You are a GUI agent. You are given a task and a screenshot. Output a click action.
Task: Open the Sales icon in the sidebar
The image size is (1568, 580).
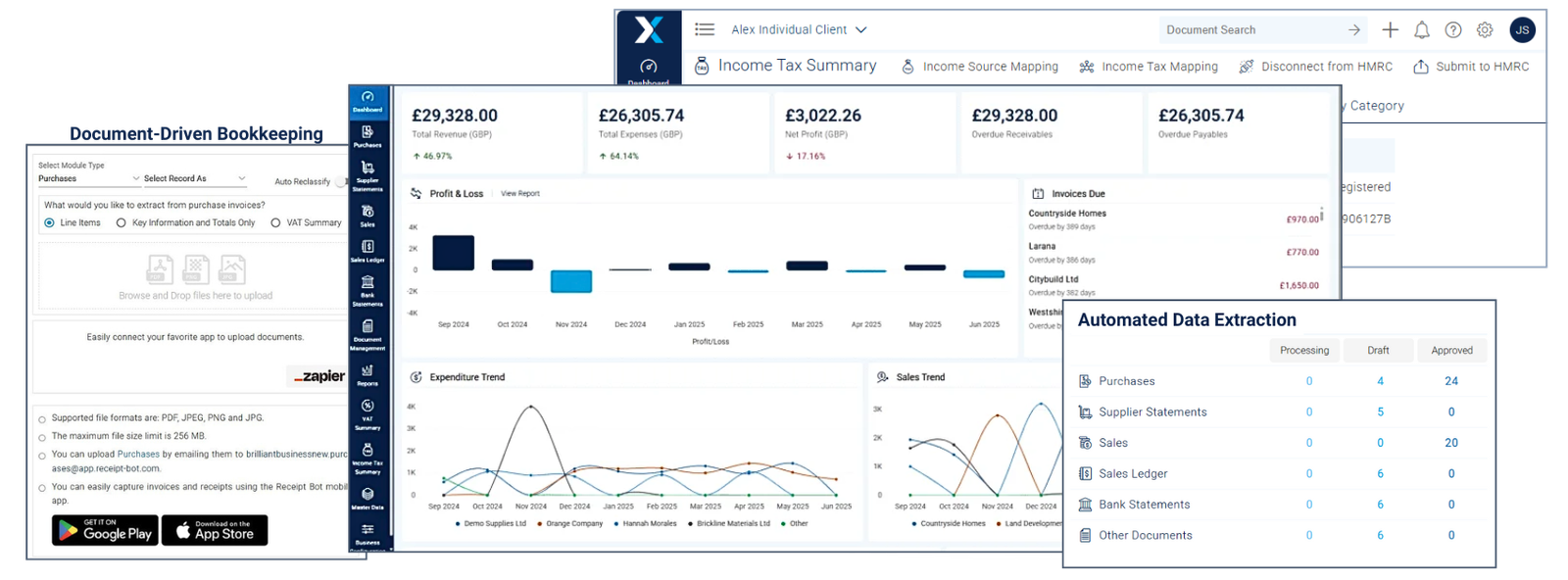coord(367,217)
